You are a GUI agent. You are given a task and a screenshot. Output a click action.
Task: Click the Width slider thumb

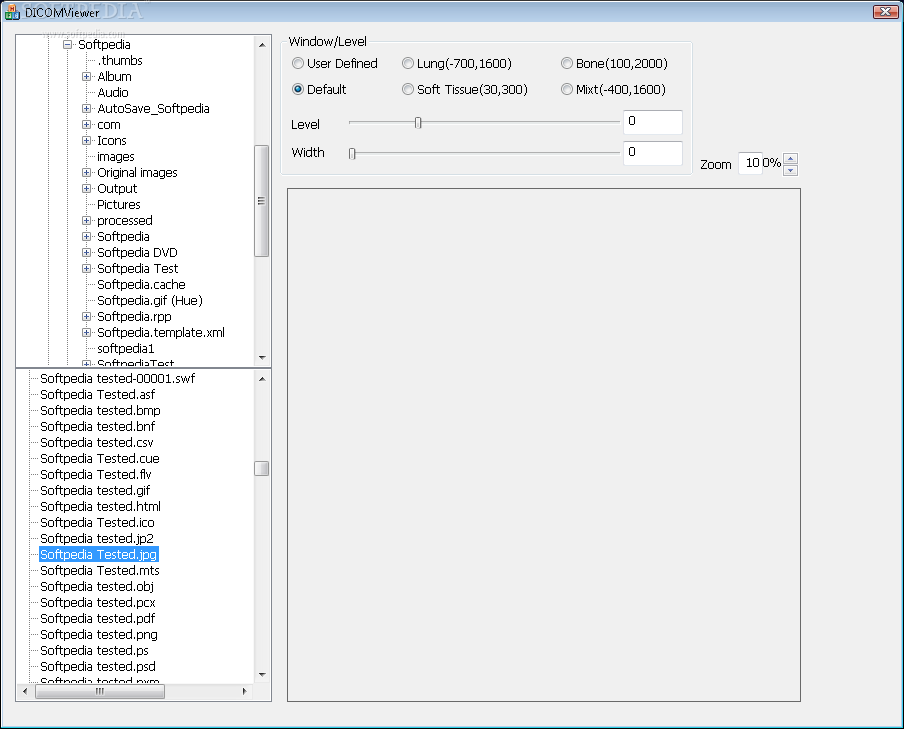click(352, 153)
